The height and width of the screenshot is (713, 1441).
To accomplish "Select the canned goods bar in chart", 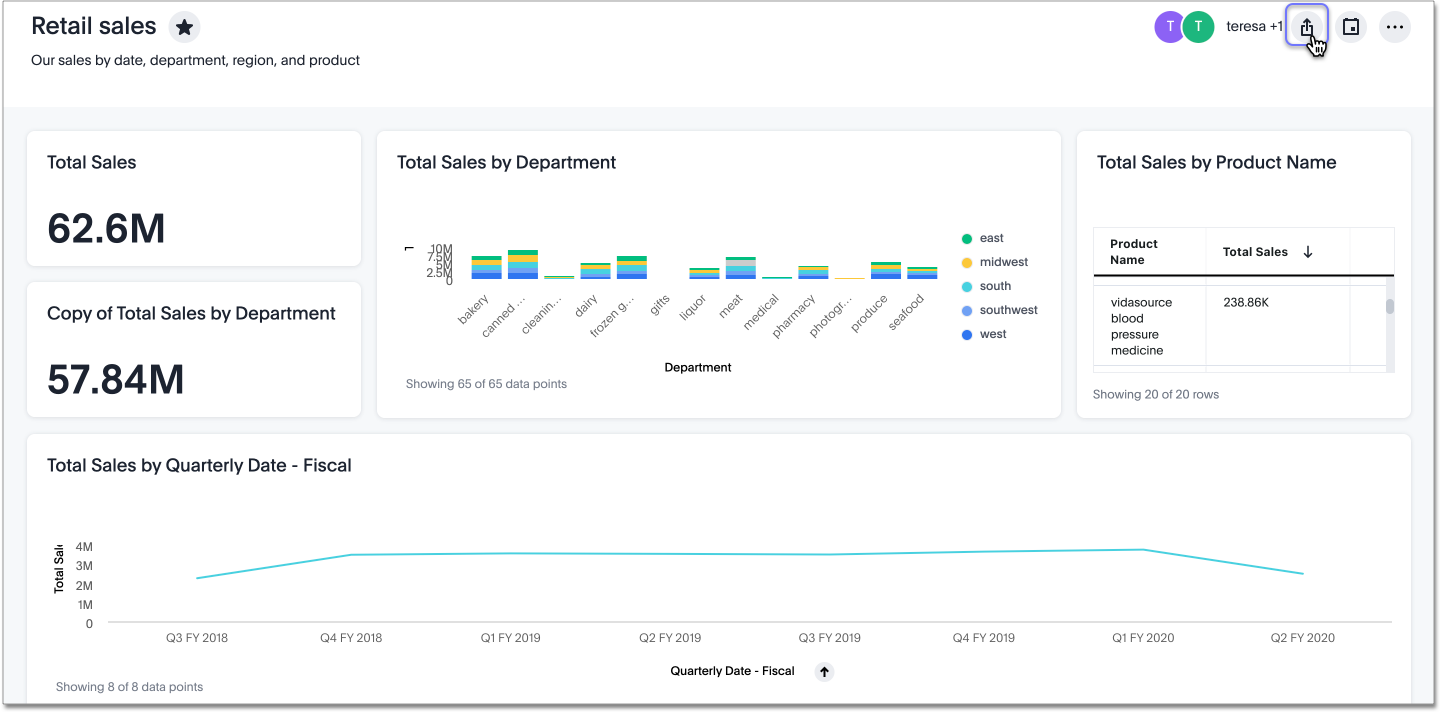I will point(522,265).
